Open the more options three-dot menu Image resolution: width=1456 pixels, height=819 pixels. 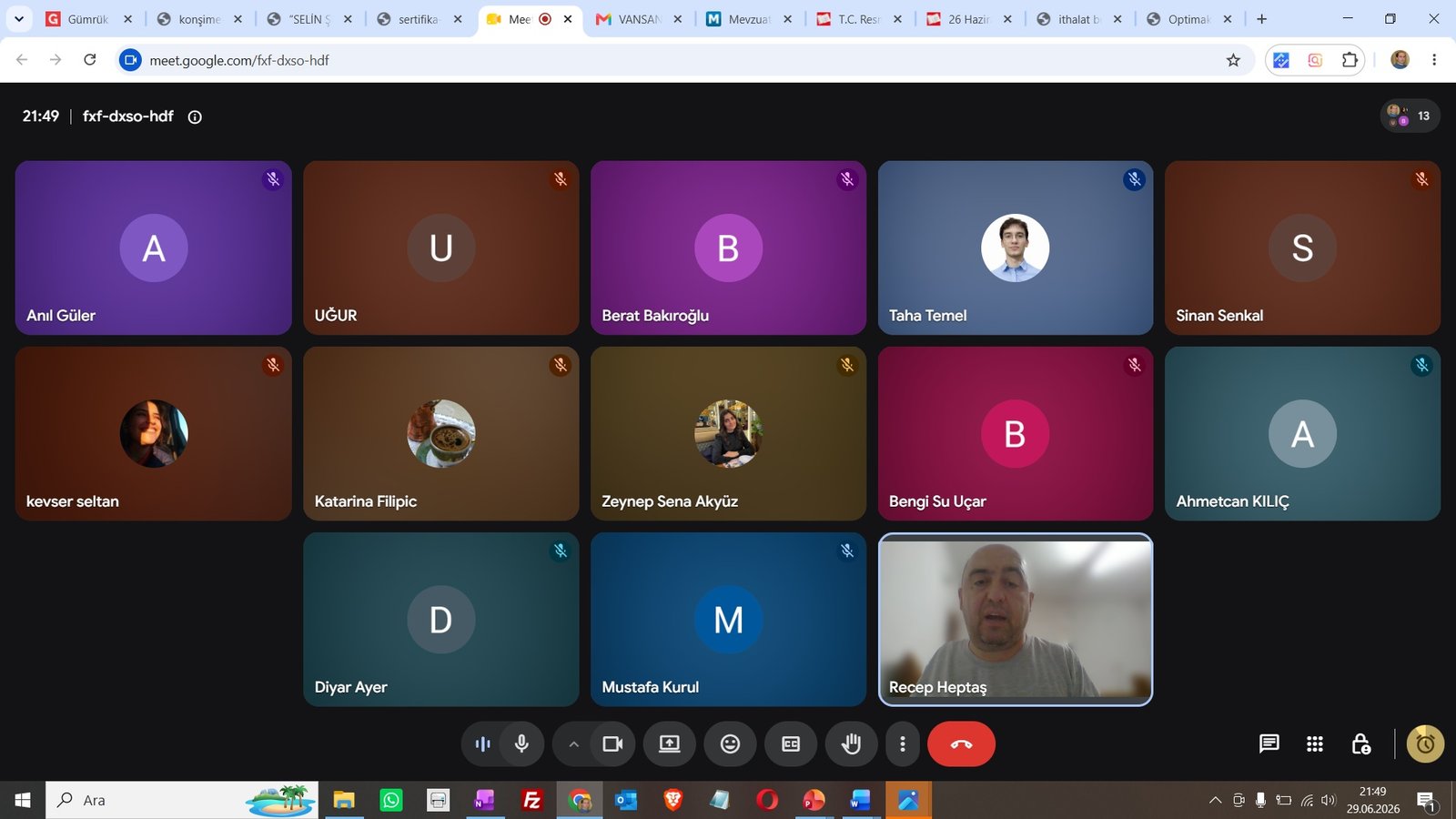click(x=902, y=744)
